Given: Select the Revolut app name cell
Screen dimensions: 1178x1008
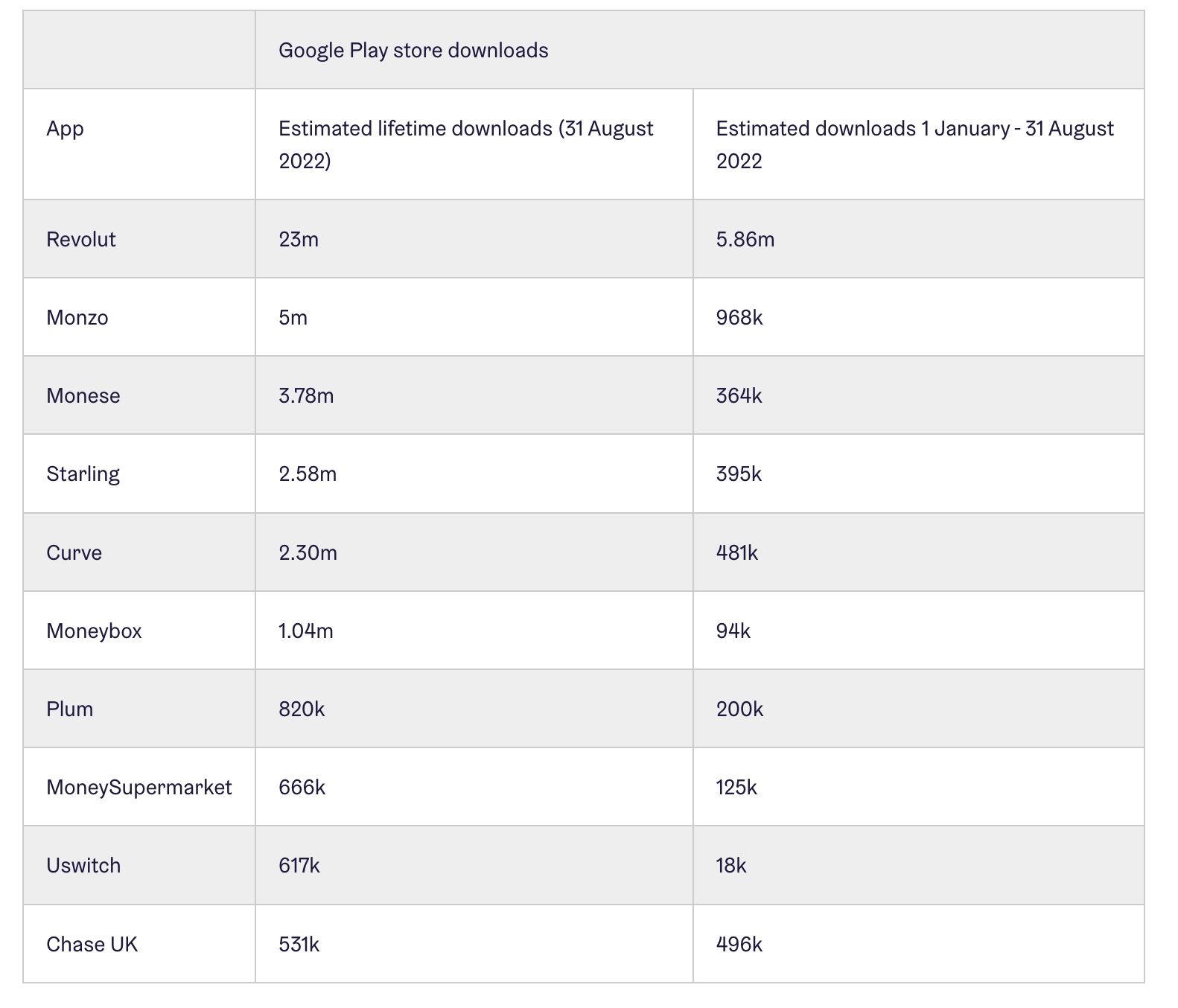Looking at the screenshot, I should click(x=139, y=239).
